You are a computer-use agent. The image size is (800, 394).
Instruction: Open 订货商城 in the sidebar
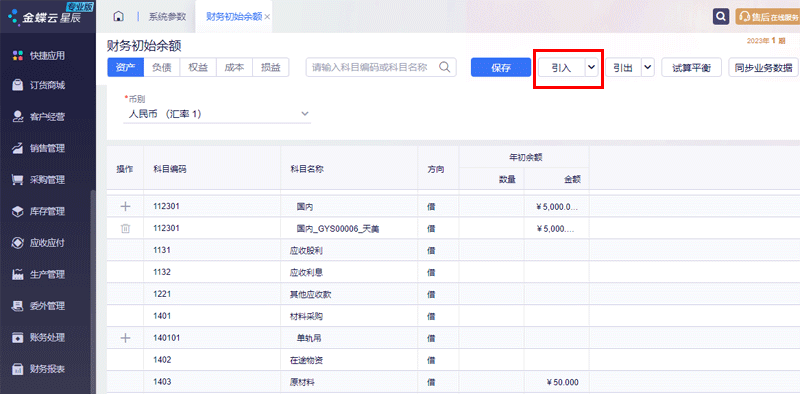39,85
